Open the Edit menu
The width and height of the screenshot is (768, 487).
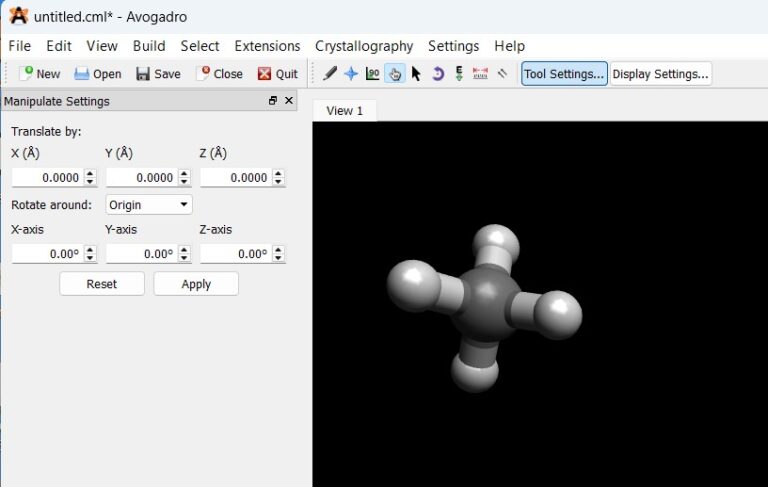point(59,46)
